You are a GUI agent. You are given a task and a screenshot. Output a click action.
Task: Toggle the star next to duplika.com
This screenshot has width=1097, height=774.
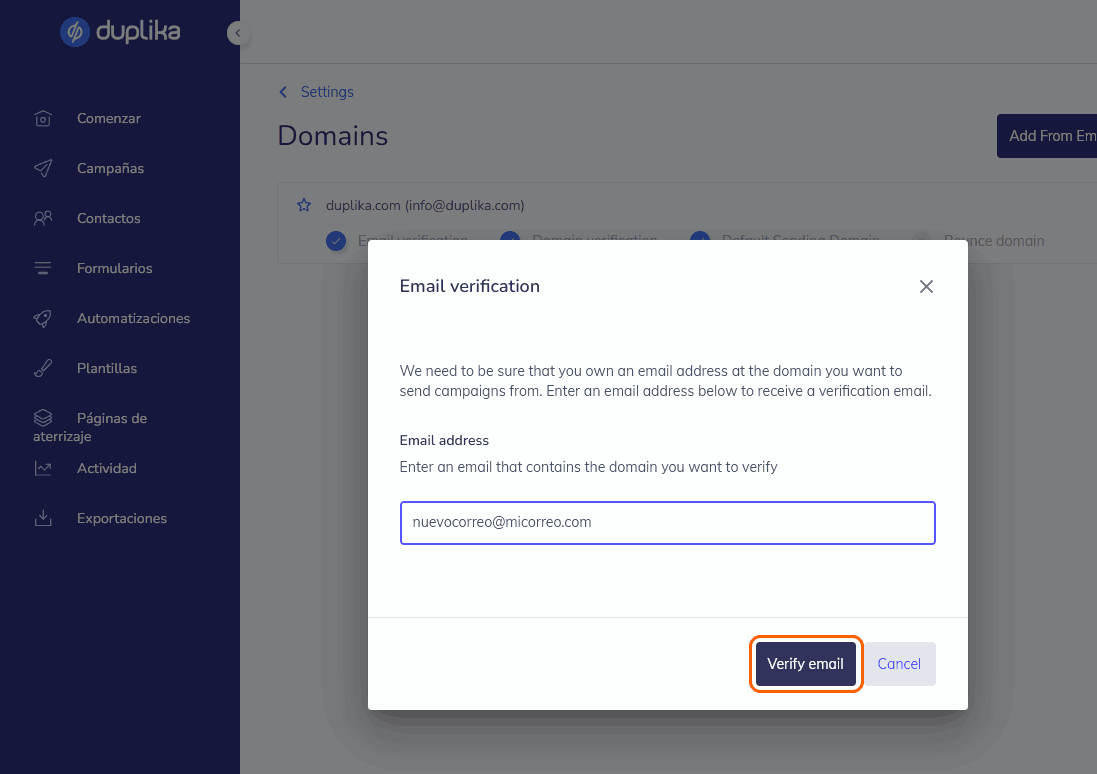[x=303, y=205]
